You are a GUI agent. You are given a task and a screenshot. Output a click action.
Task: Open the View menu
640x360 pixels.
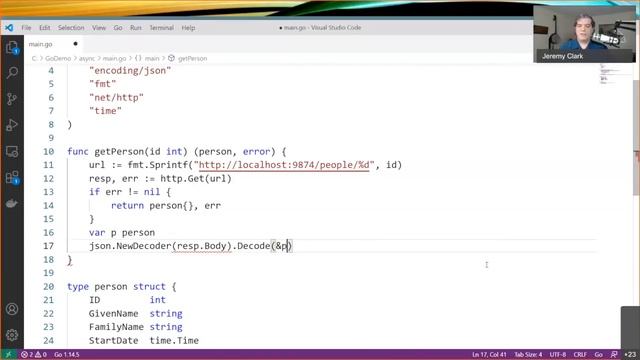pyautogui.click(x=99, y=28)
